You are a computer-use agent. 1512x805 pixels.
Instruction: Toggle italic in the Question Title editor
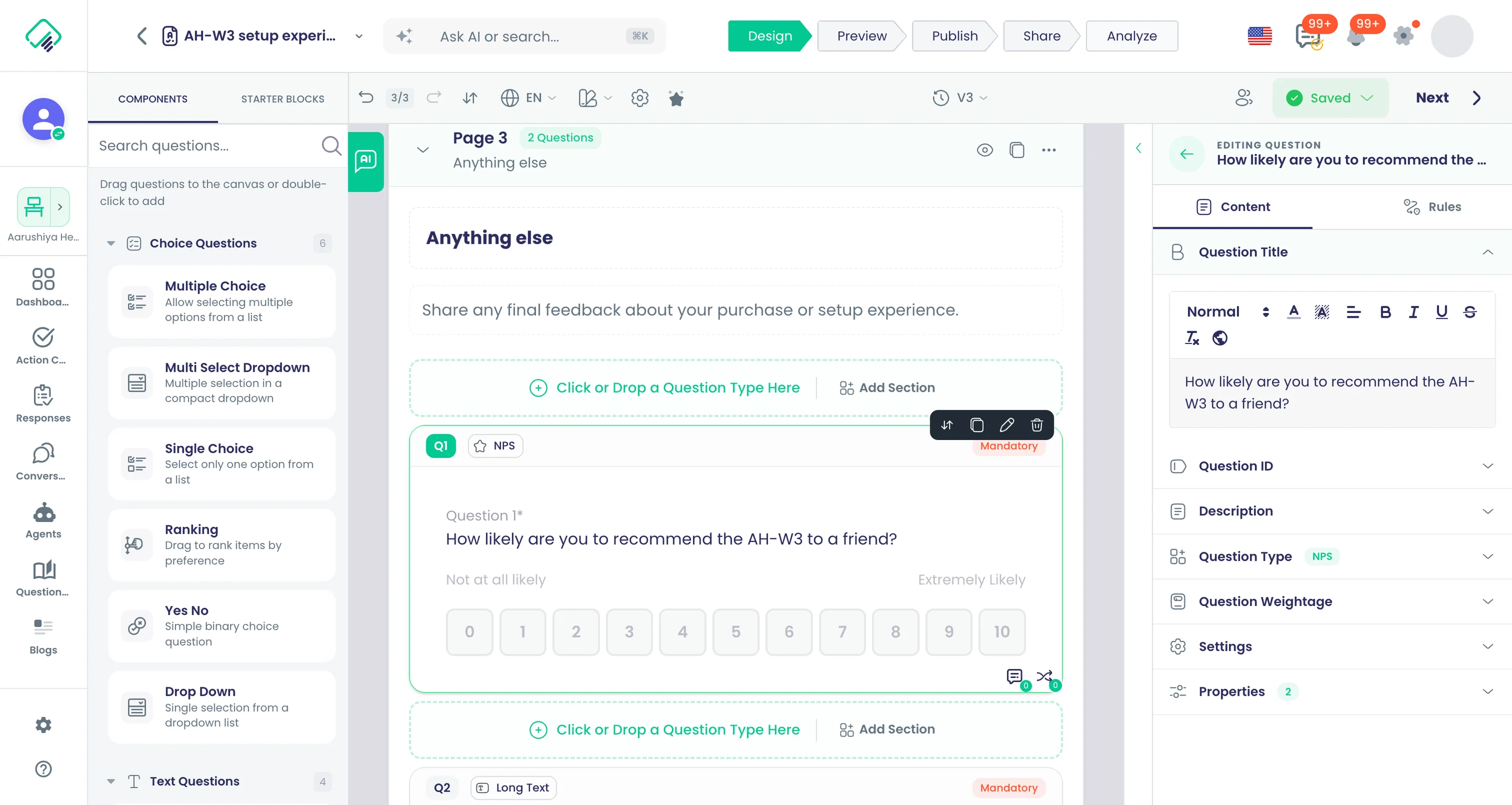(x=1413, y=312)
